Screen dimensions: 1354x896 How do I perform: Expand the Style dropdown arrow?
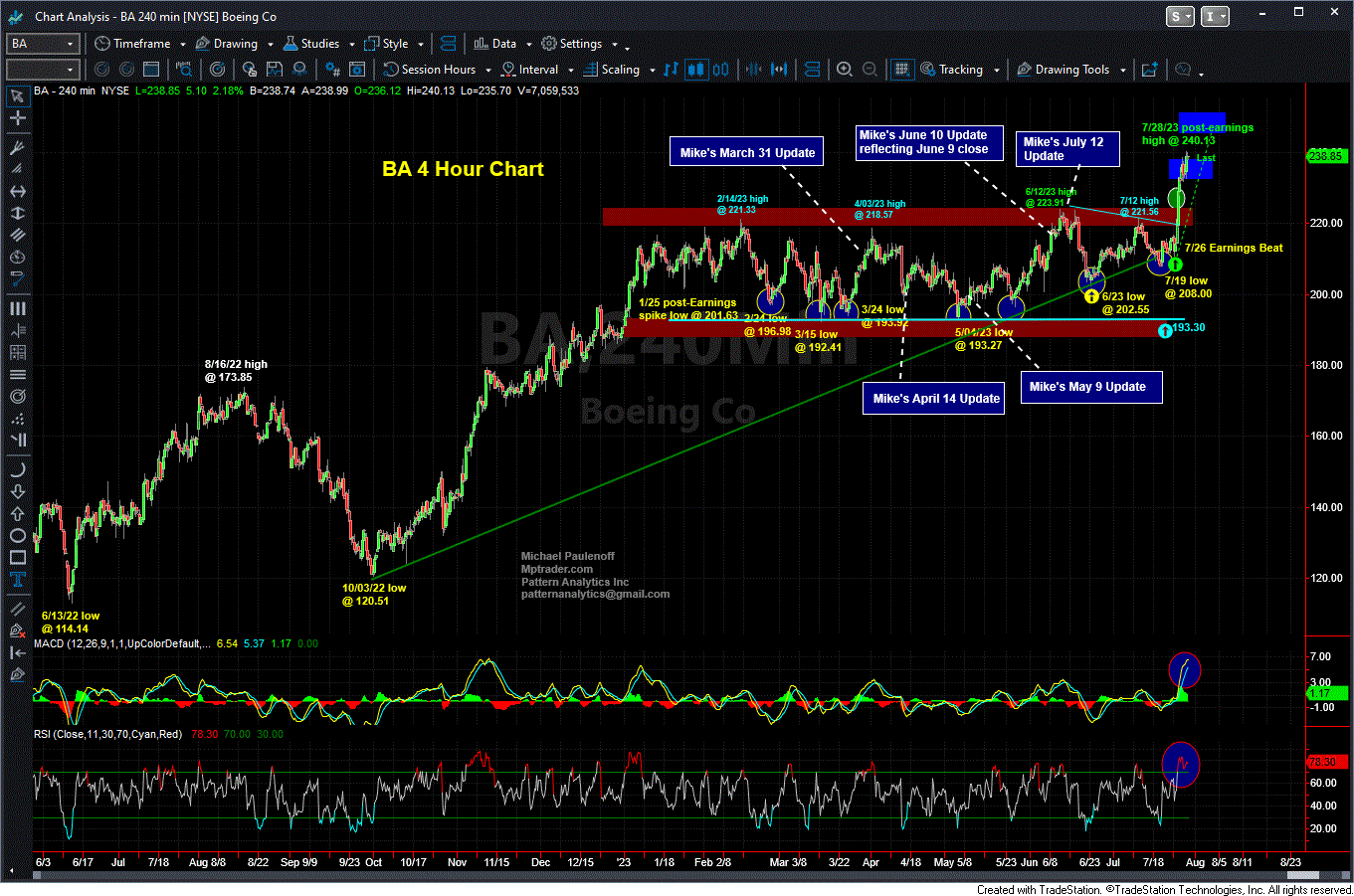pyautogui.click(x=421, y=44)
